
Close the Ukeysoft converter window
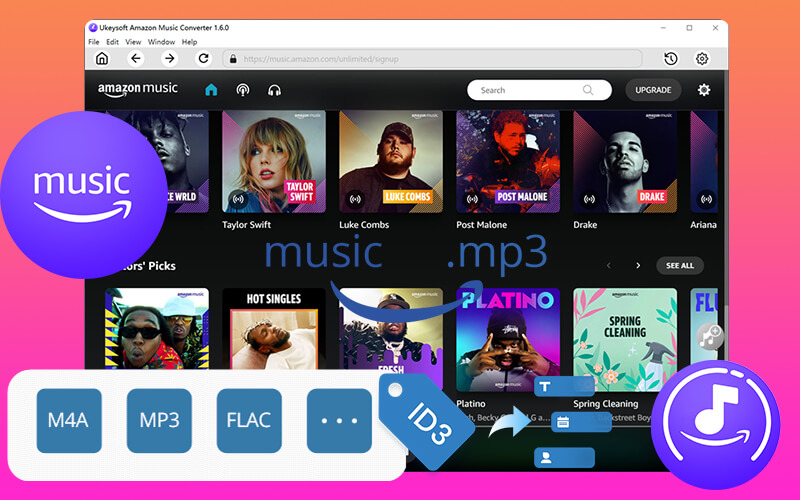point(715,28)
